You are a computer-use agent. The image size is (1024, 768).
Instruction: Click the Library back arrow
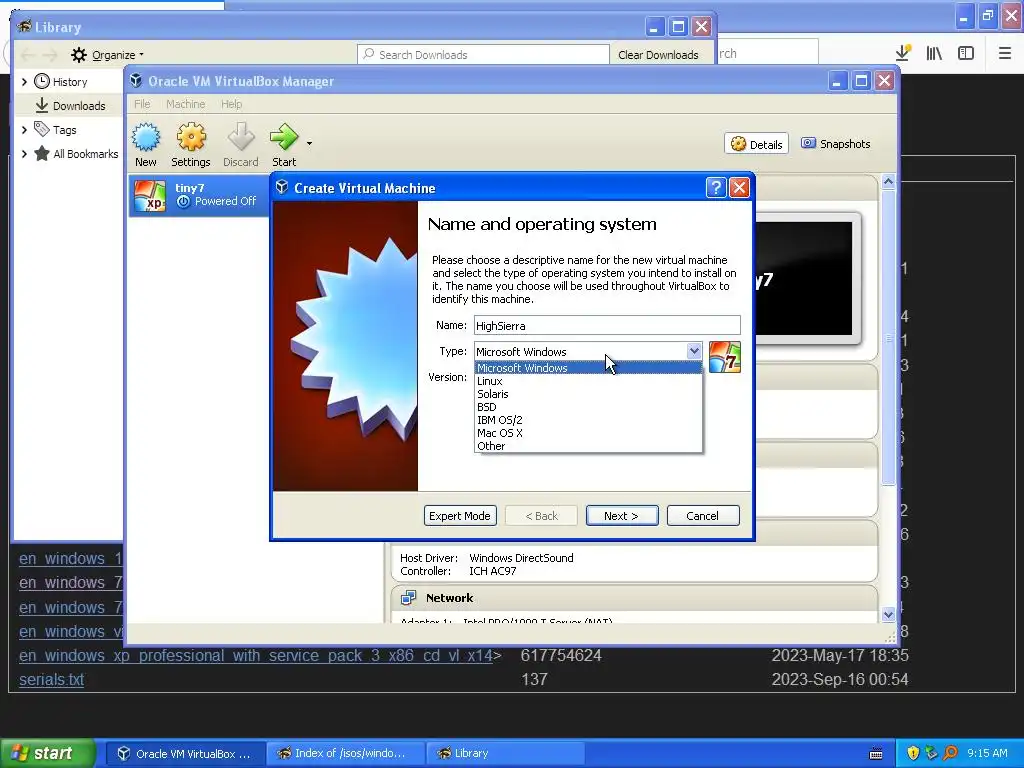pyautogui.click(x=27, y=55)
